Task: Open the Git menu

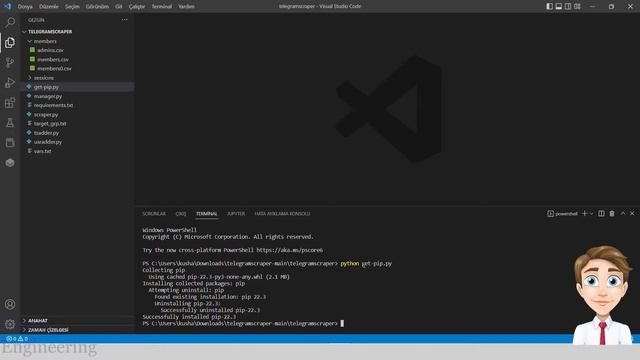Action: pos(119,7)
